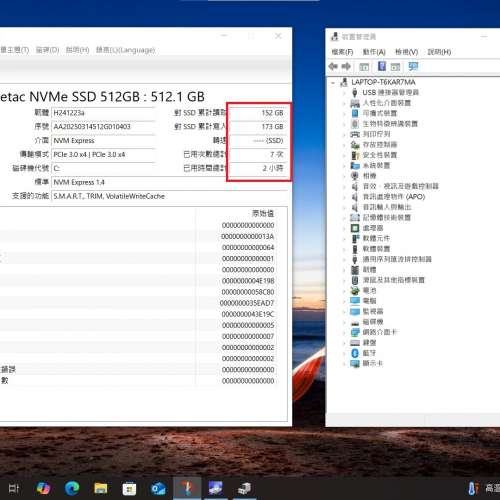Click the 列印佇列 printer icon
This screenshot has height=500, width=500.
[x=355, y=134]
